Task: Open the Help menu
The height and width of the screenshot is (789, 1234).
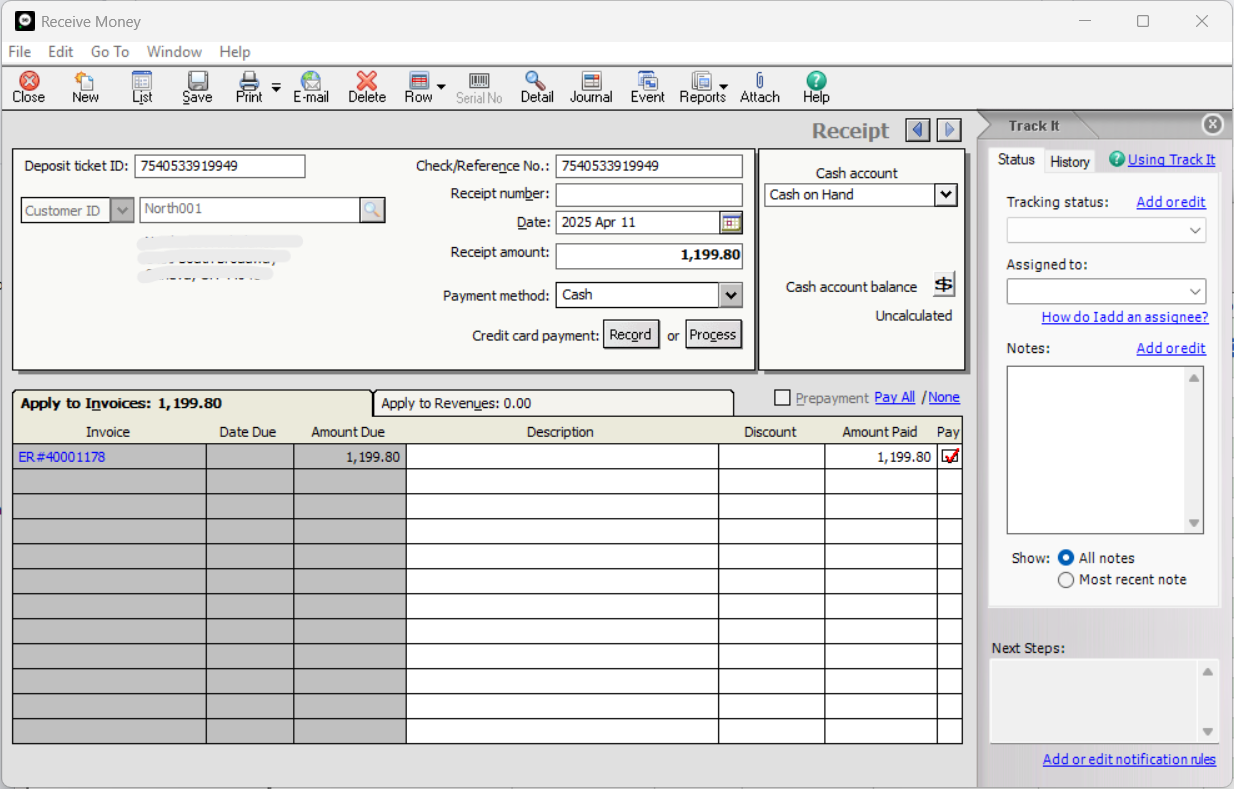Action: point(235,52)
